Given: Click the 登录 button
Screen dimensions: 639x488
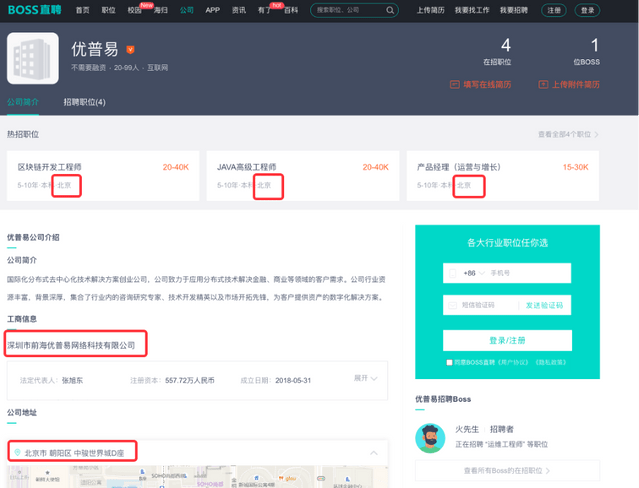Looking at the screenshot, I should point(587,10).
